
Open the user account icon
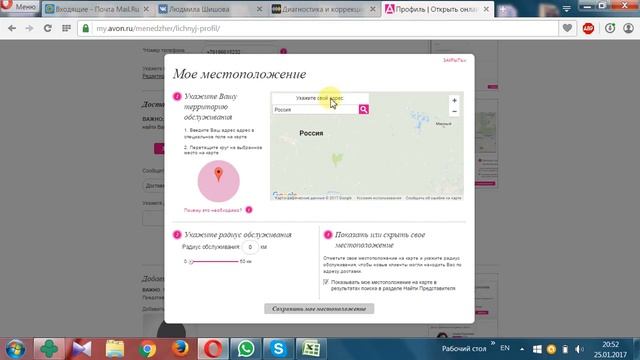point(628,28)
